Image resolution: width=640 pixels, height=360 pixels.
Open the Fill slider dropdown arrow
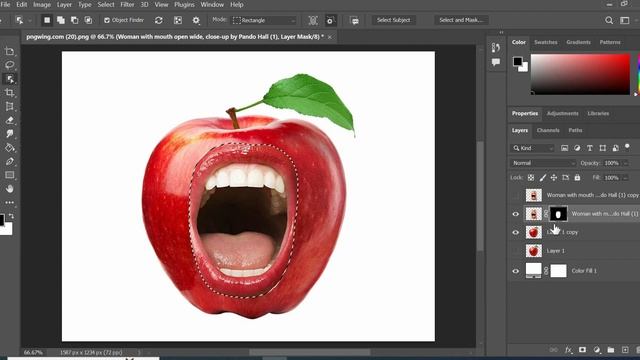pos(625,178)
